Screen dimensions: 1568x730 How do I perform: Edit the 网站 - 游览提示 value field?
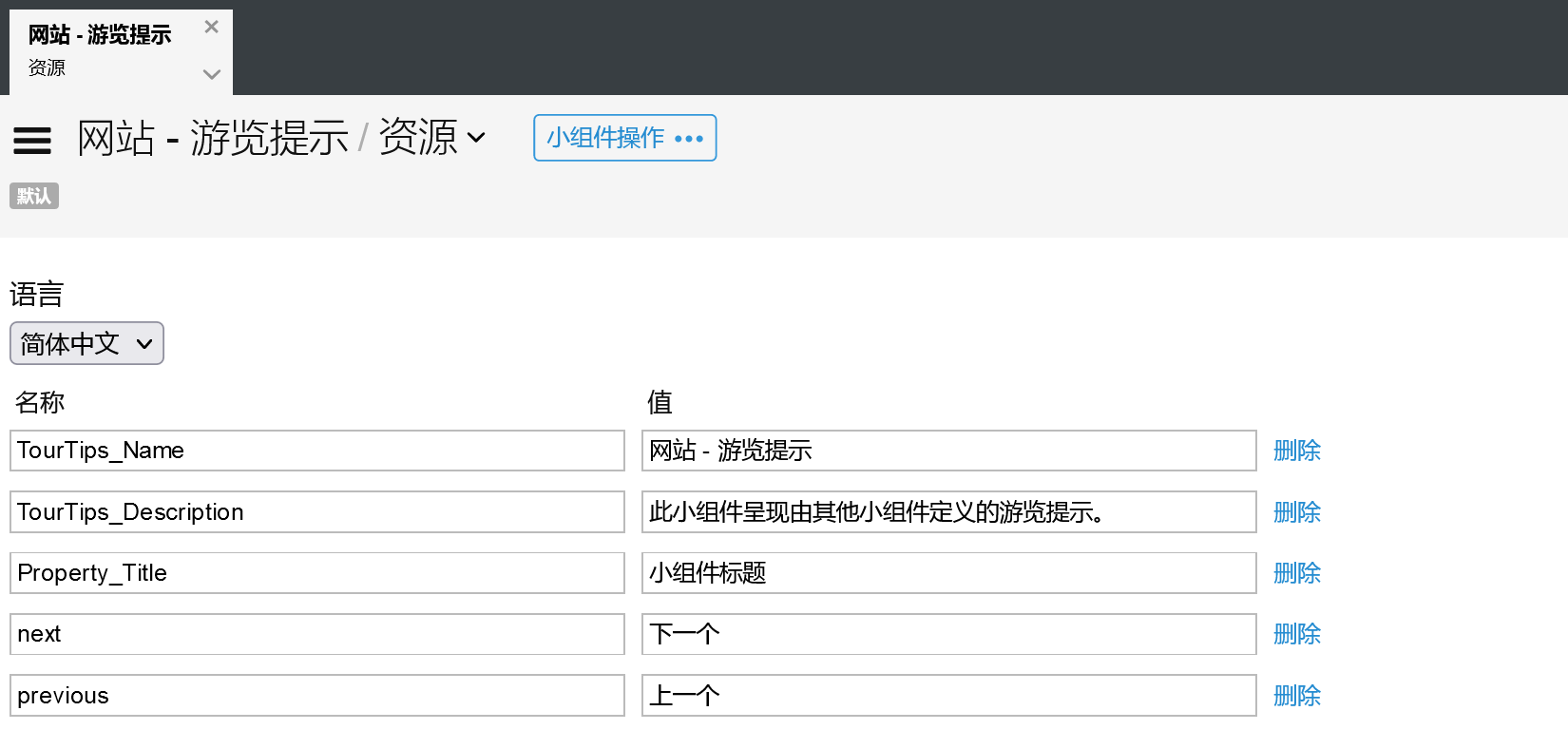click(x=948, y=451)
